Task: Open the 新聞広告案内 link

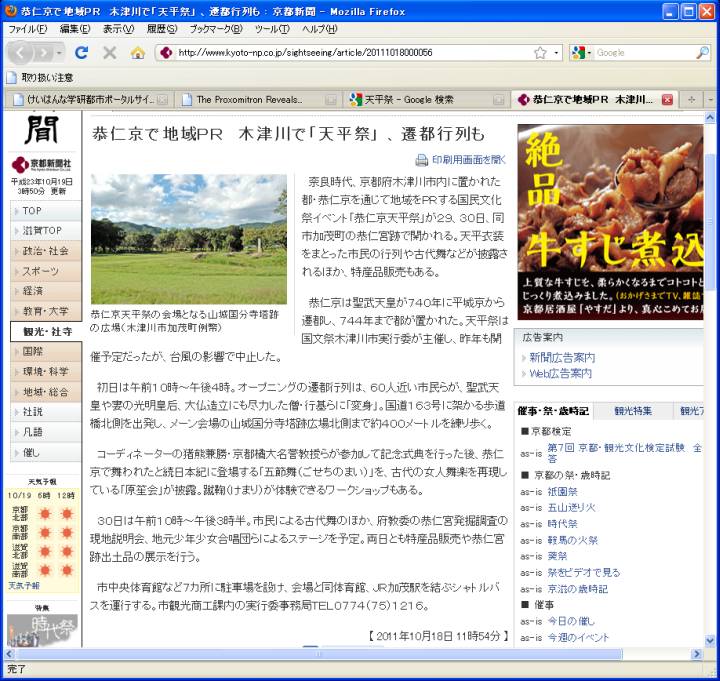Action: click(x=562, y=357)
